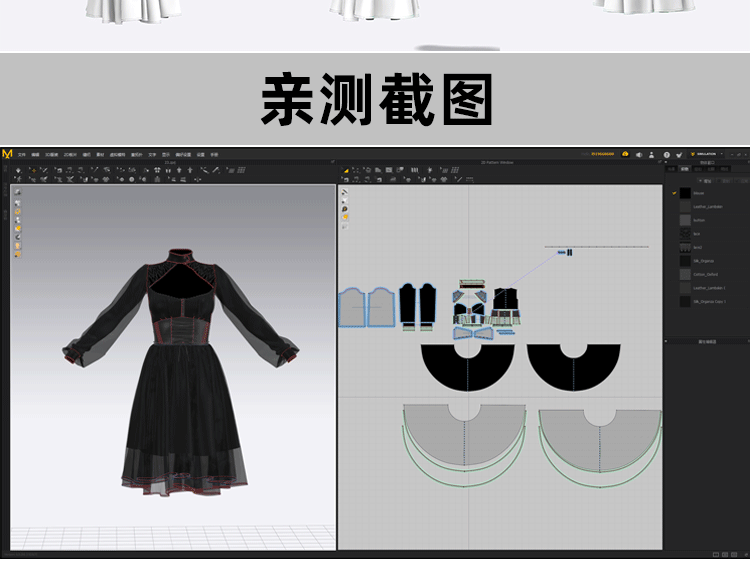This screenshot has width=750, height=572.
Task: Click the topmost icon in 3D viewport sidebar
Action: pyautogui.click(x=17, y=190)
